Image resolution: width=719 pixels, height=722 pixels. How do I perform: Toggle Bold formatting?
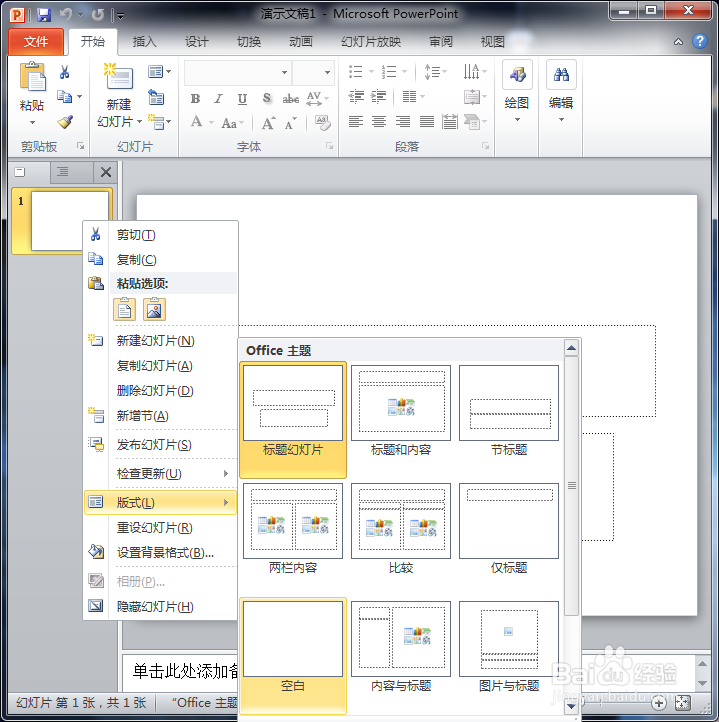[195, 99]
